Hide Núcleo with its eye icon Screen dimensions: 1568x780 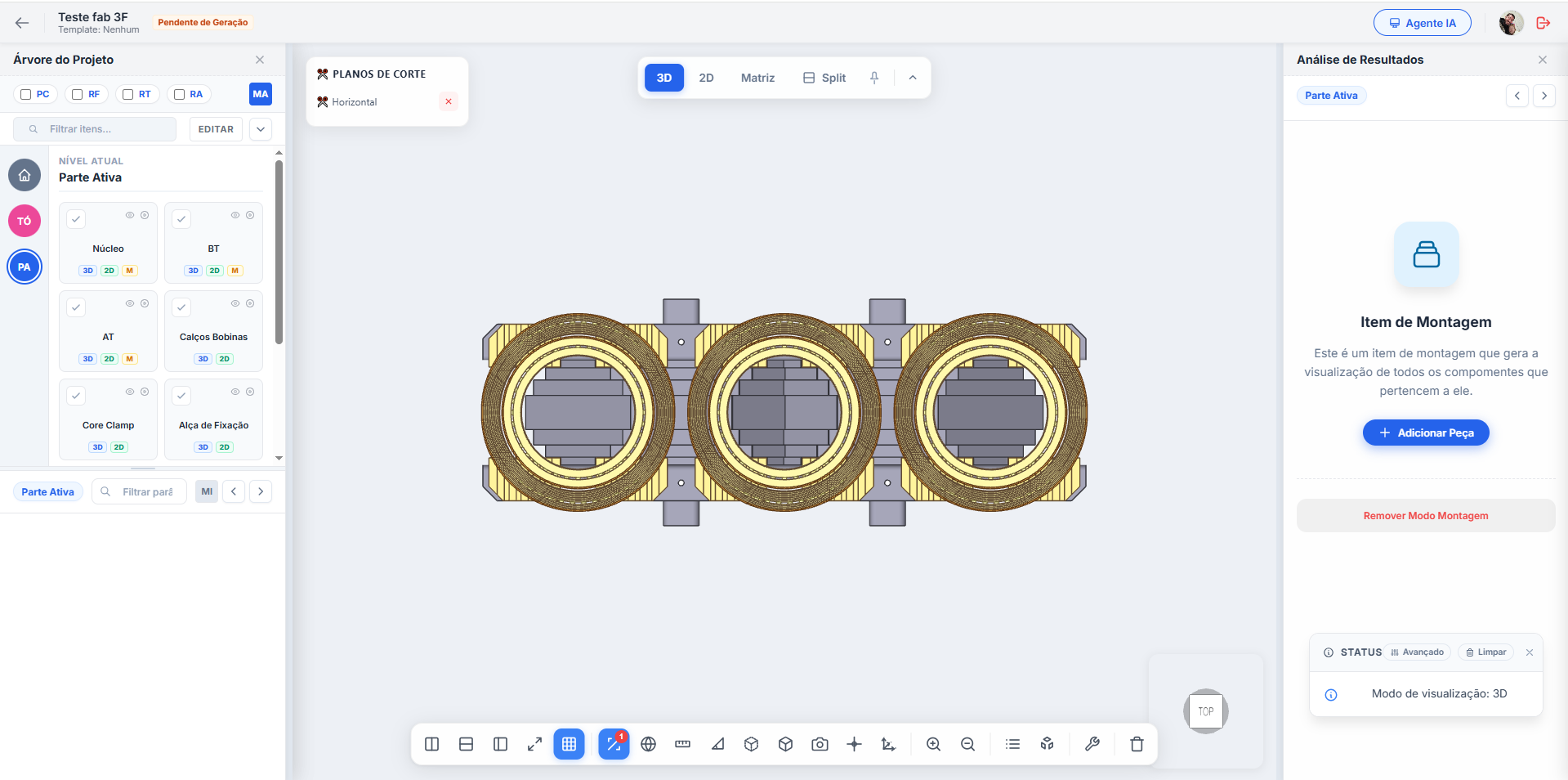coord(130,215)
